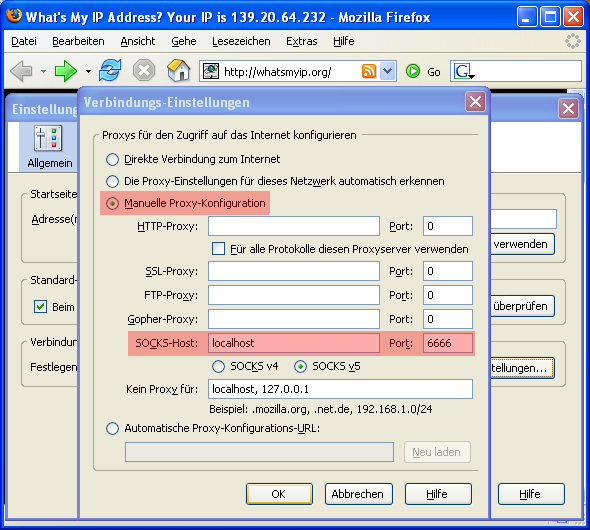Click the RSS feed icon in address bar
This screenshot has height=530, width=590.
pyautogui.click(x=369, y=71)
